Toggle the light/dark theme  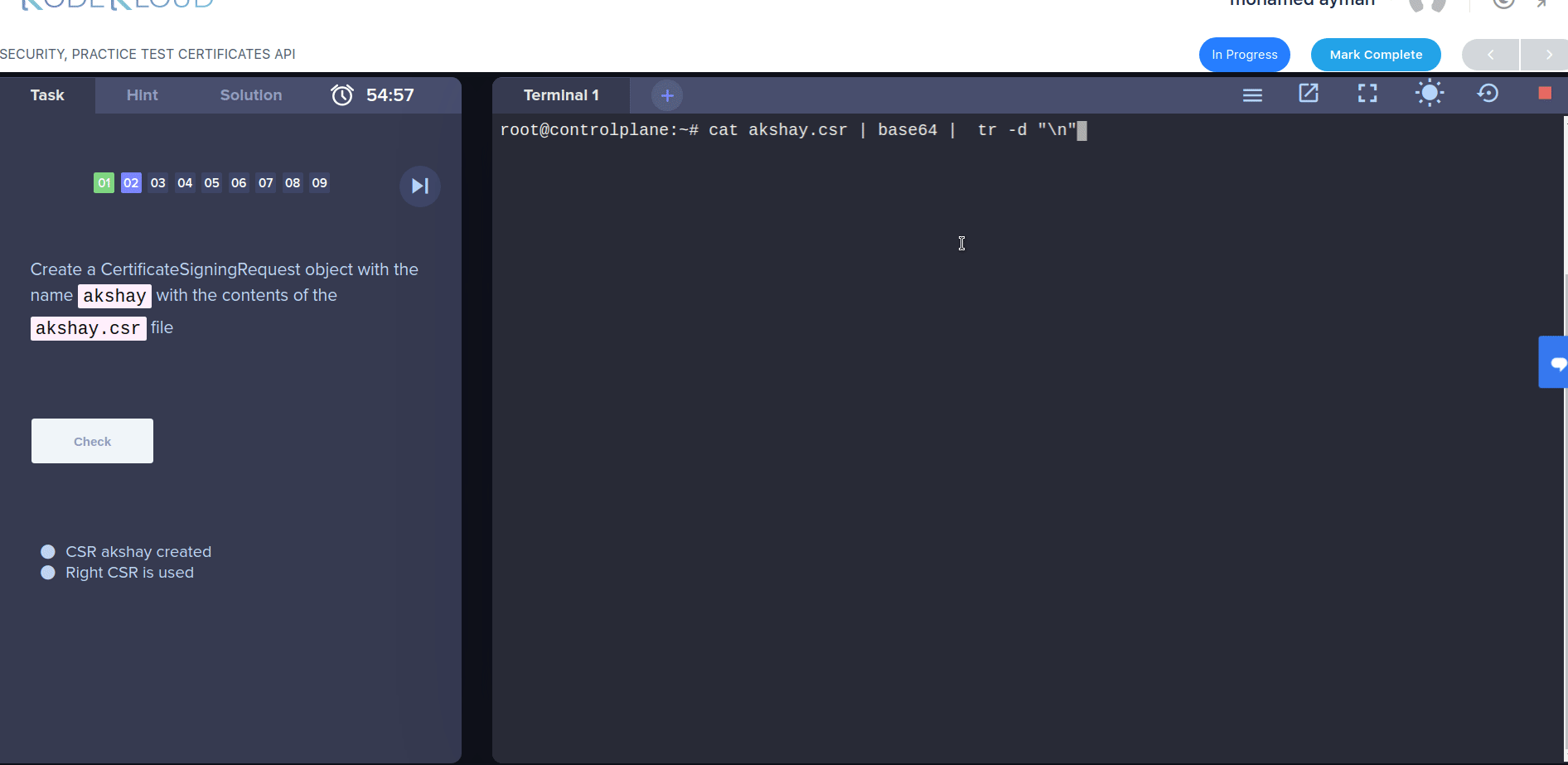(1430, 93)
